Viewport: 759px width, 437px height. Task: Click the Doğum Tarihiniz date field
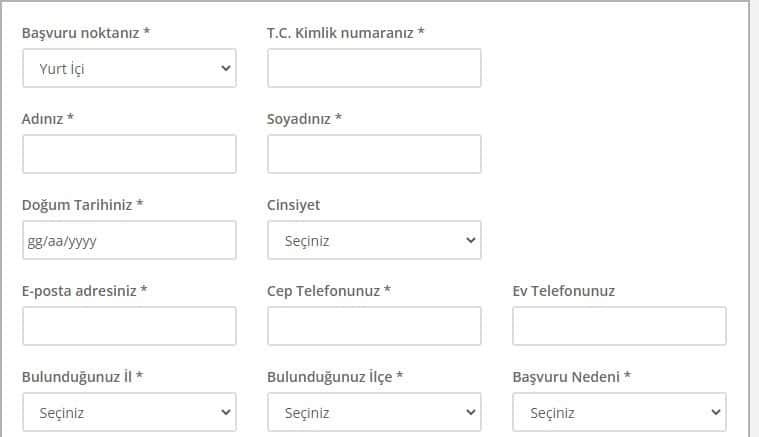[129, 240]
